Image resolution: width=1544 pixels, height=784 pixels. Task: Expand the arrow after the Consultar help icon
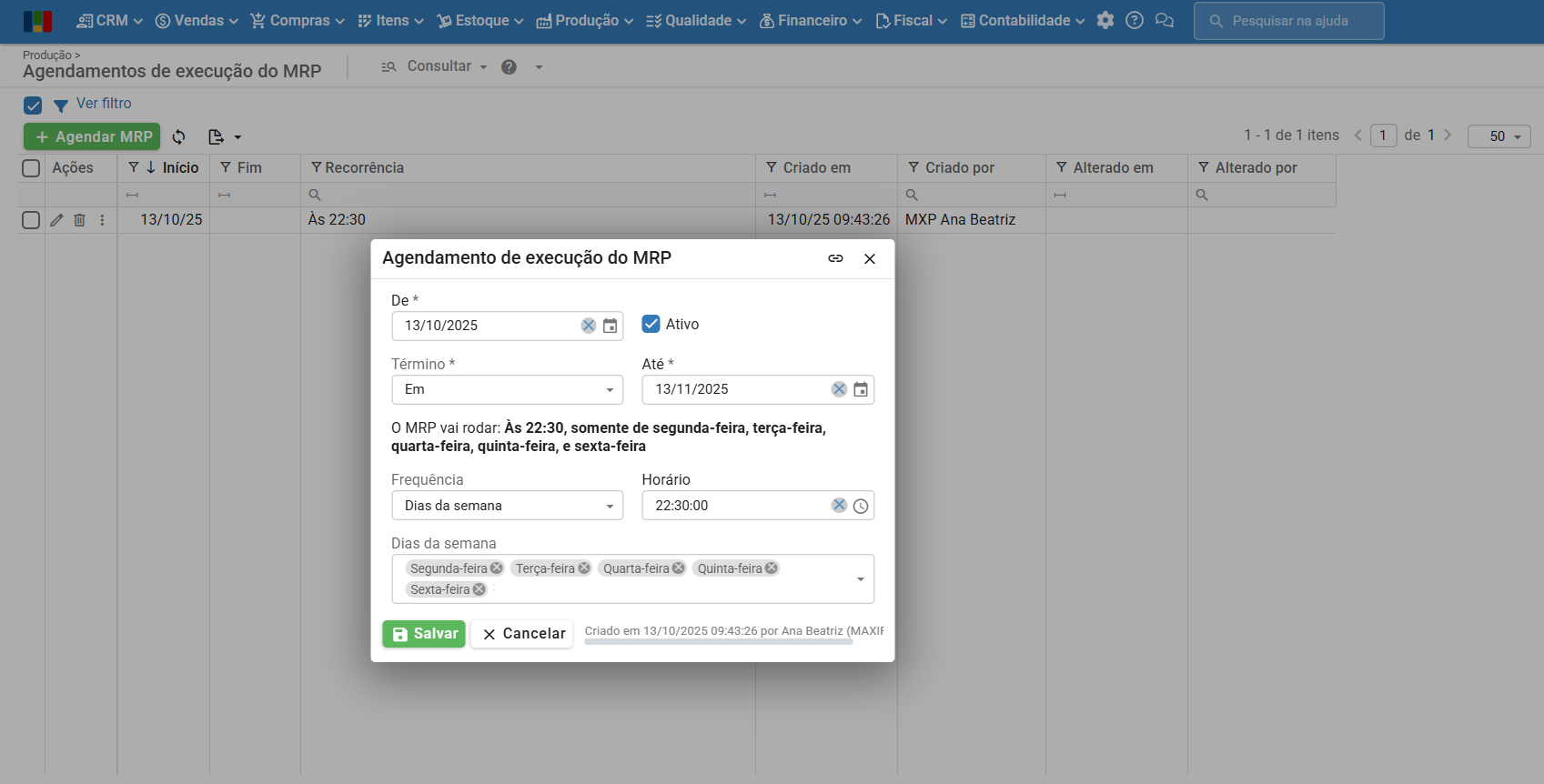(x=539, y=66)
